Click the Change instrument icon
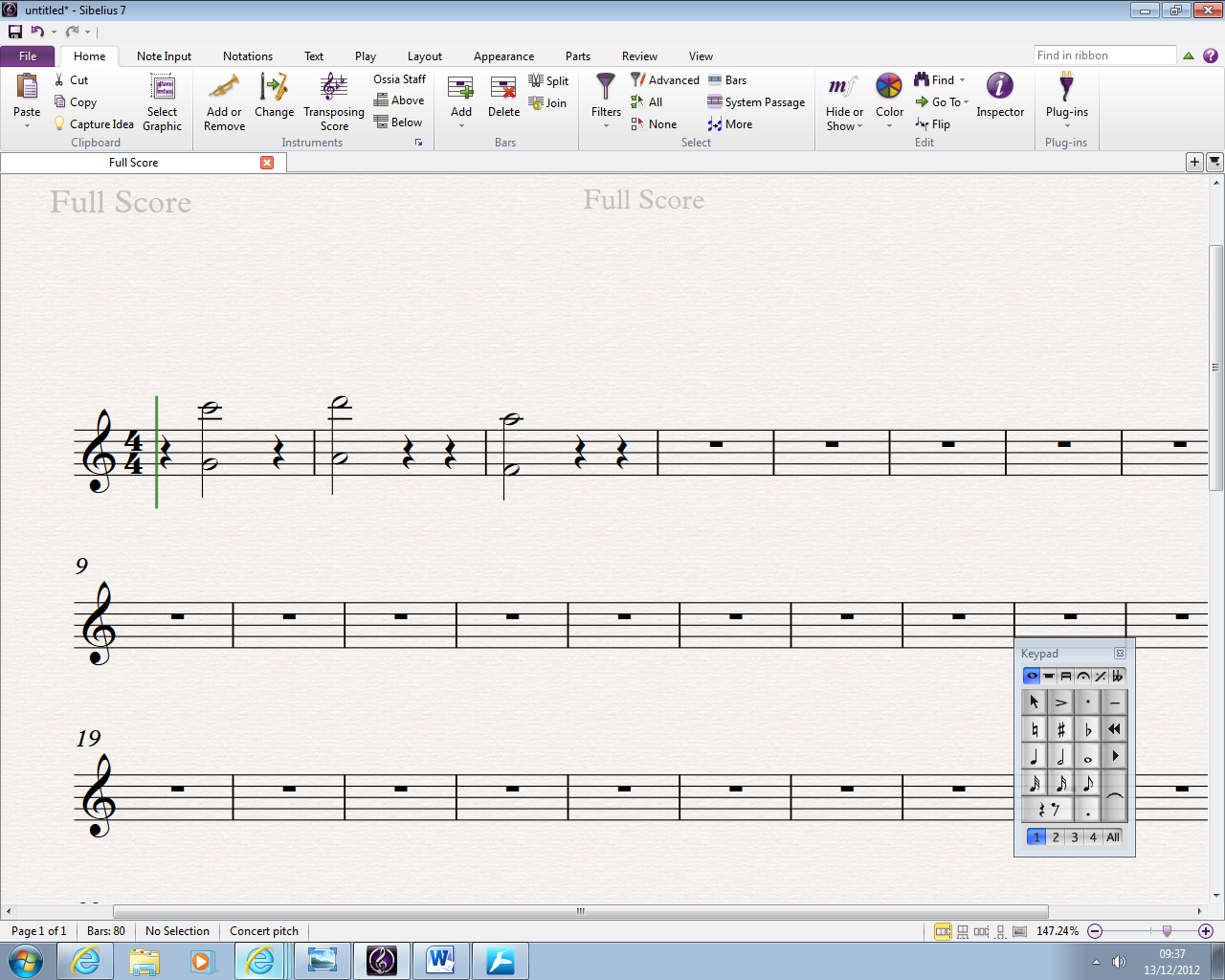 pyautogui.click(x=275, y=87)
